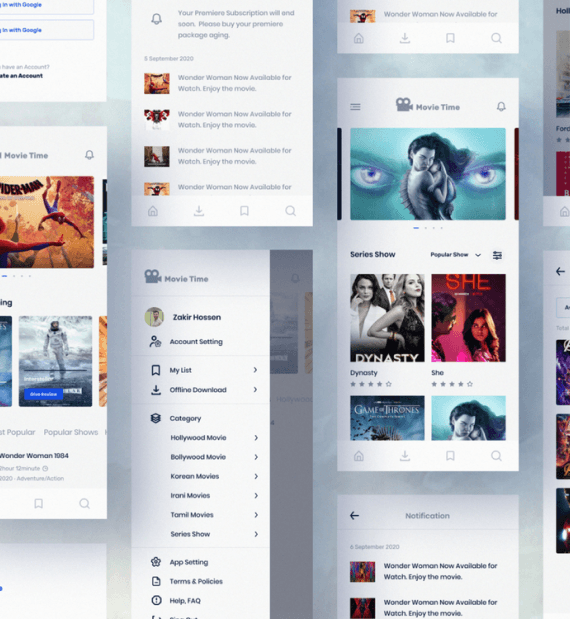
Task: Tap download icon below 5 September notifications list
Action: pos(199,211)
